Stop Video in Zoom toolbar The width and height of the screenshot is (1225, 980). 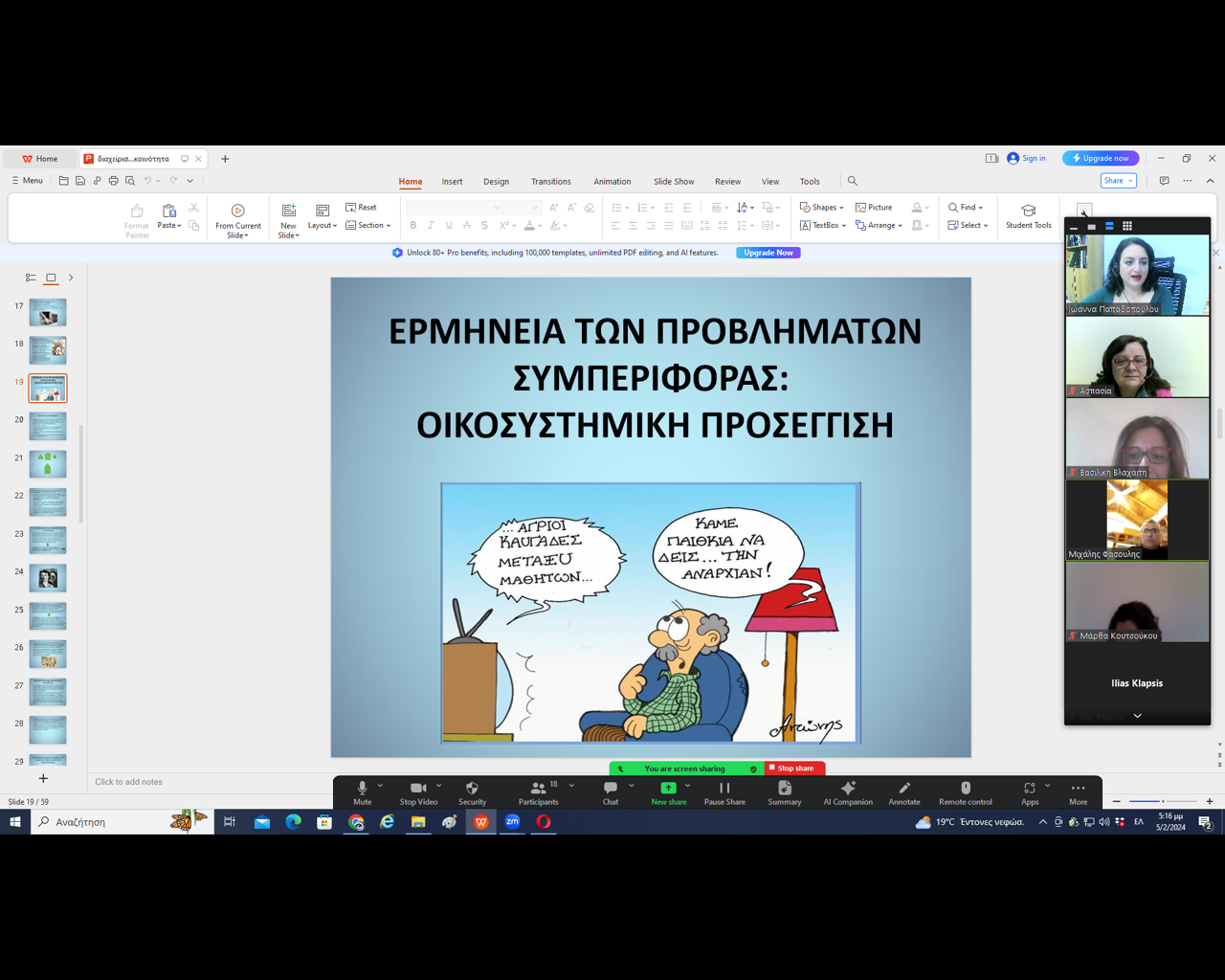418,789
